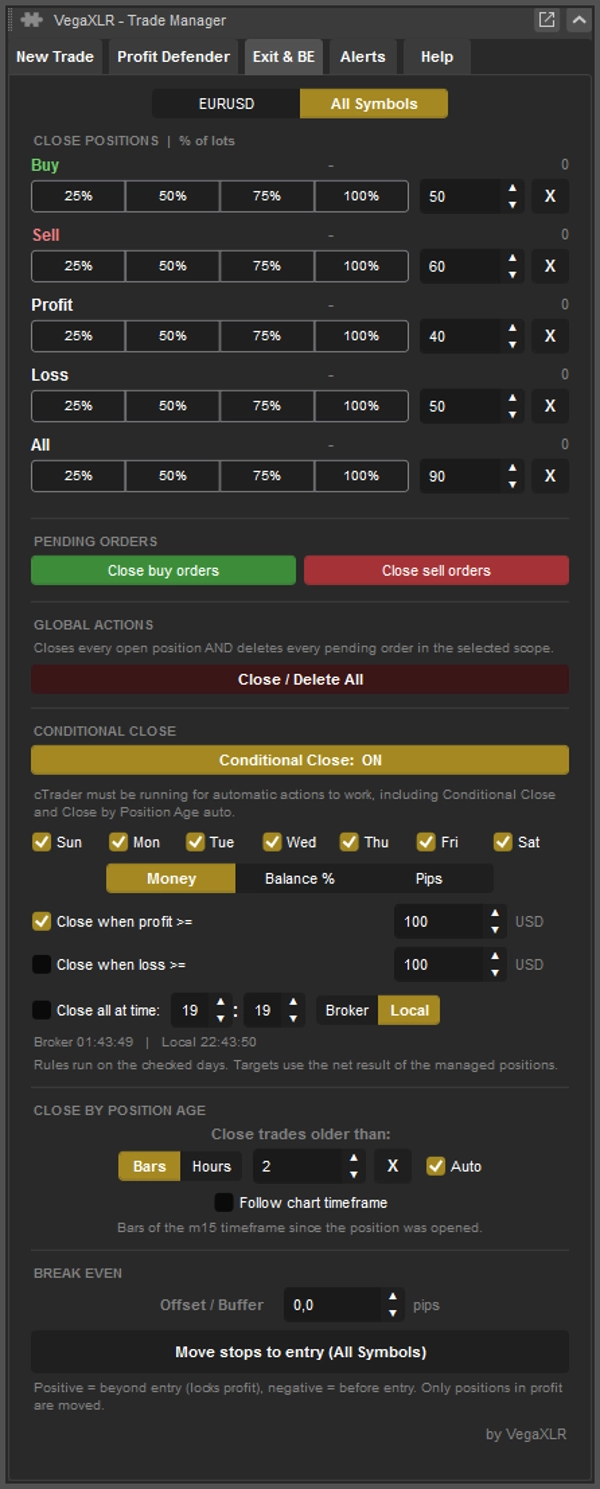Screen dimensions: 600x1489
Task: Increase the Buy custom percent value
Action: coord(512,188)
